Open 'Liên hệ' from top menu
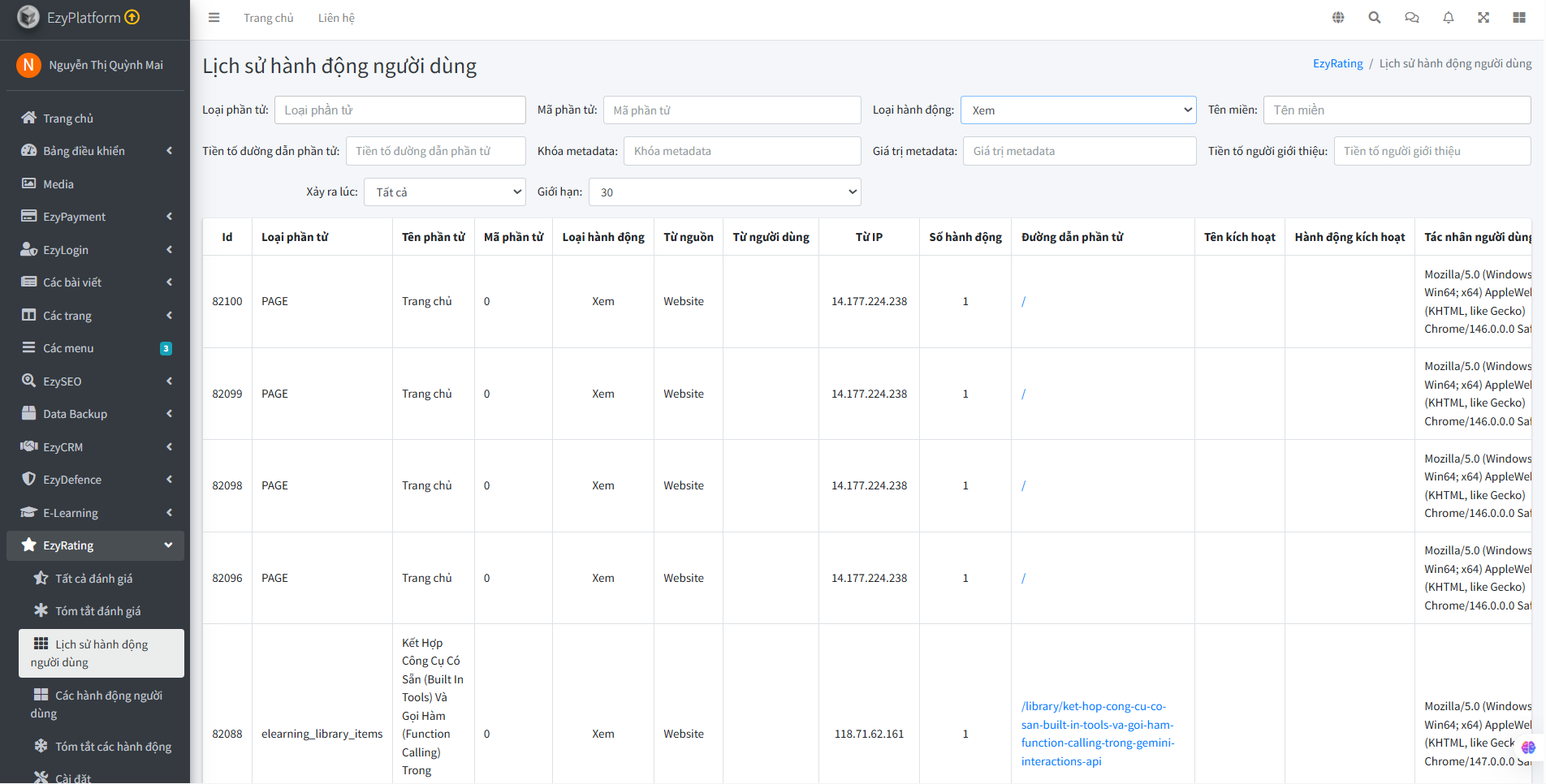Viewport: 1546px width, 784px height. (336, 17)
